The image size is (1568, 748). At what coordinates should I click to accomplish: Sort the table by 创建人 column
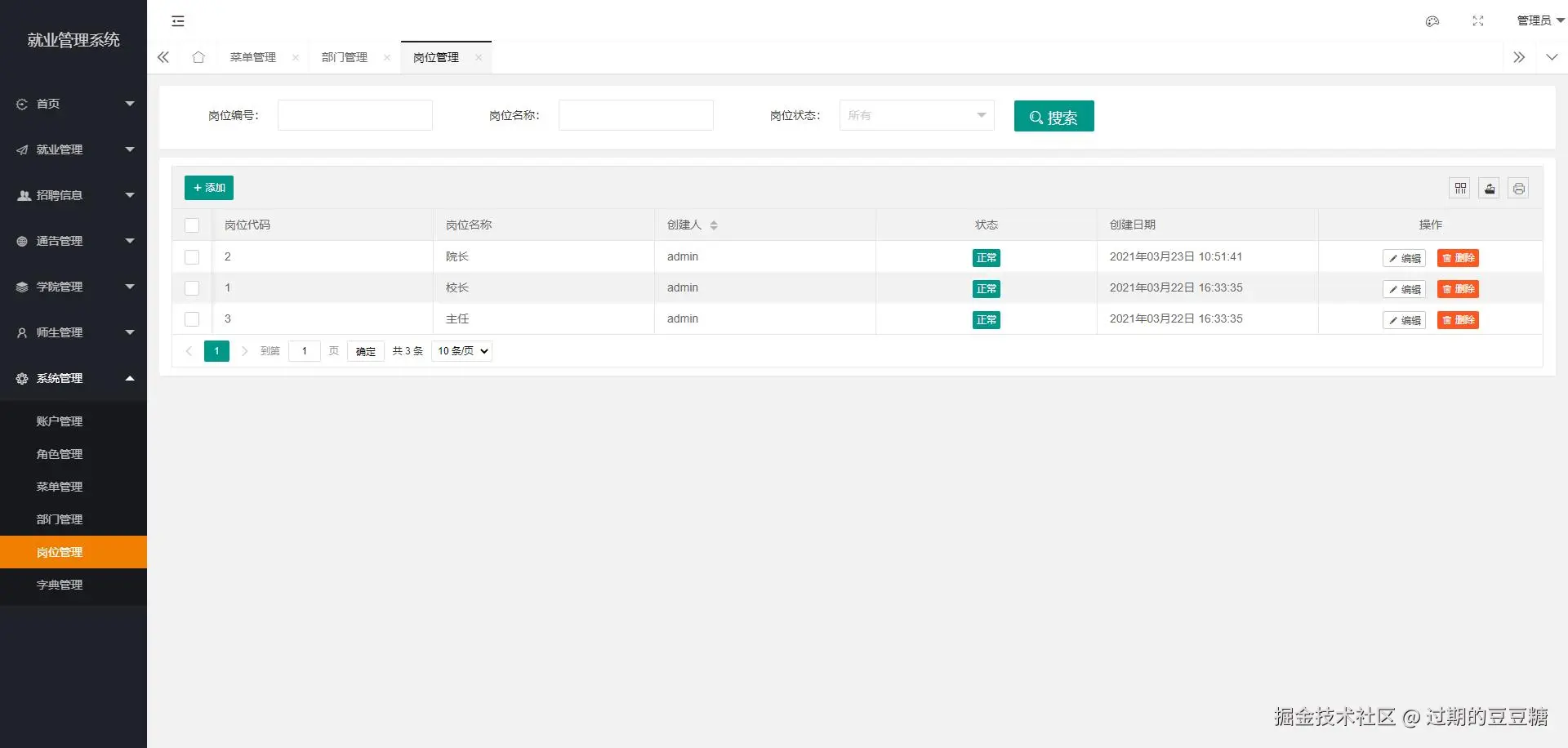tap(714, 225)
